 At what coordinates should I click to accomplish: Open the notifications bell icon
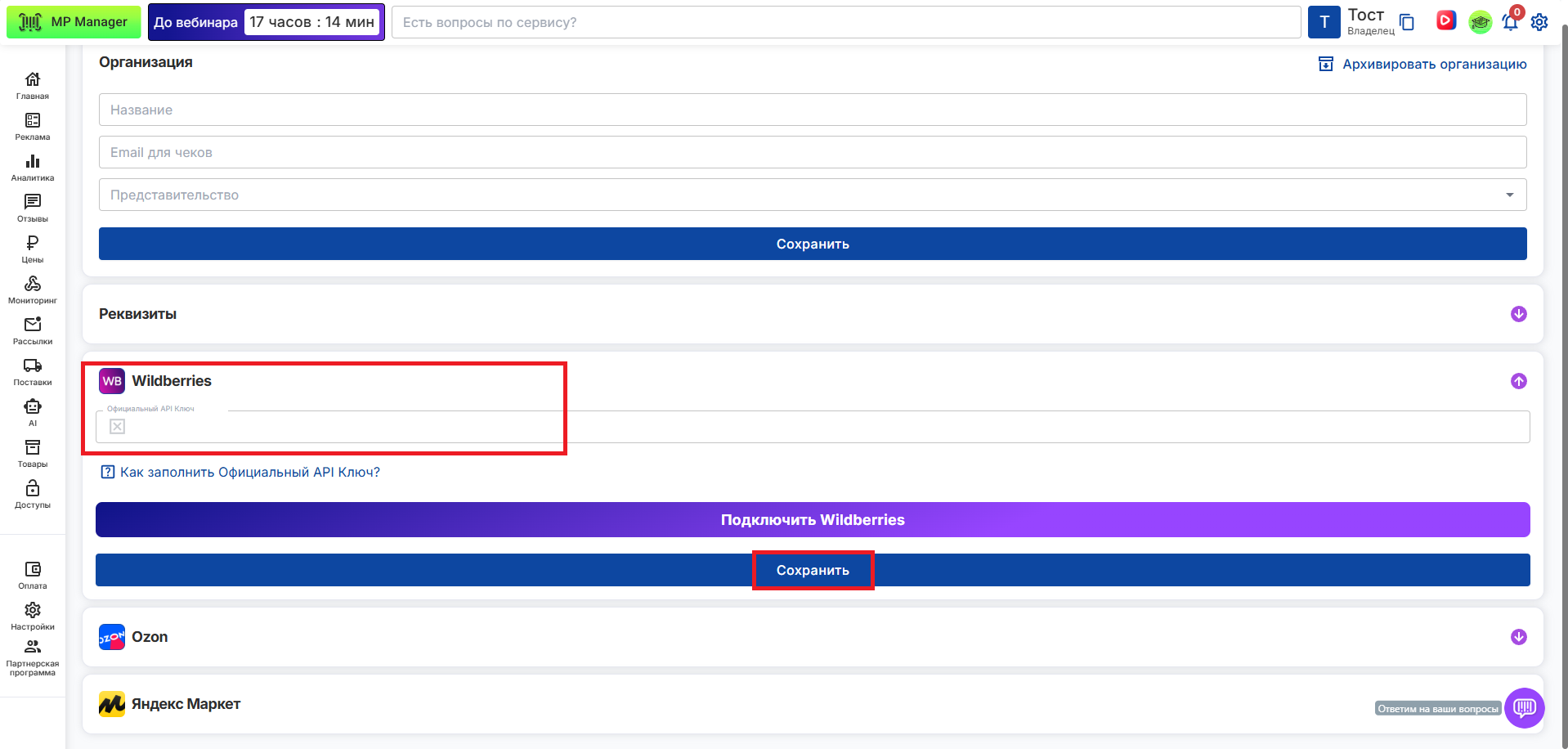1509,22
